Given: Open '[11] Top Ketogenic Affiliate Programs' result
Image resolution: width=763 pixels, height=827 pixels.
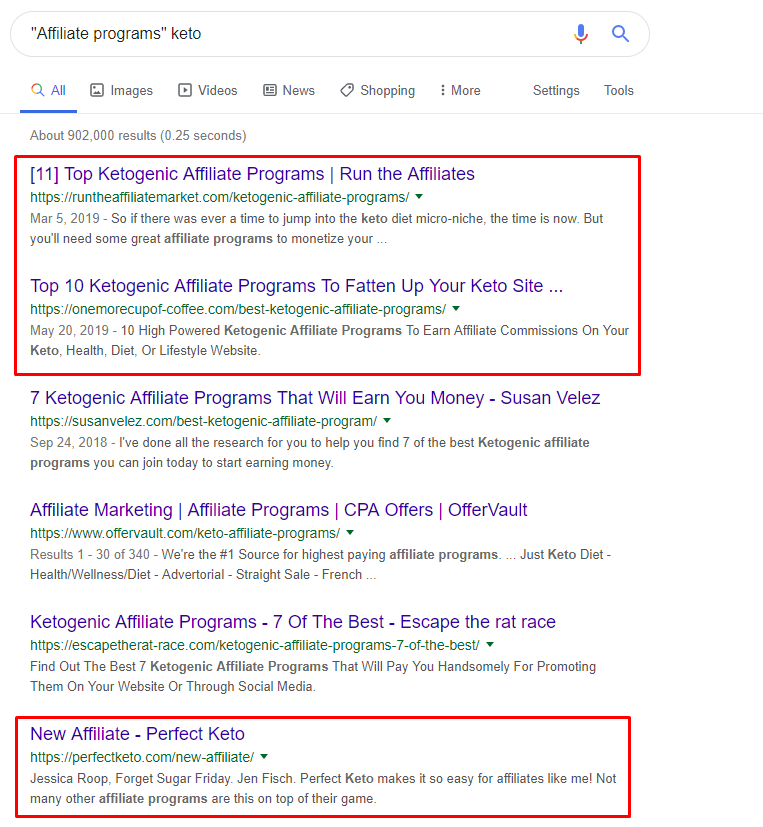Looking at the screenshot, I should (252, 174).
